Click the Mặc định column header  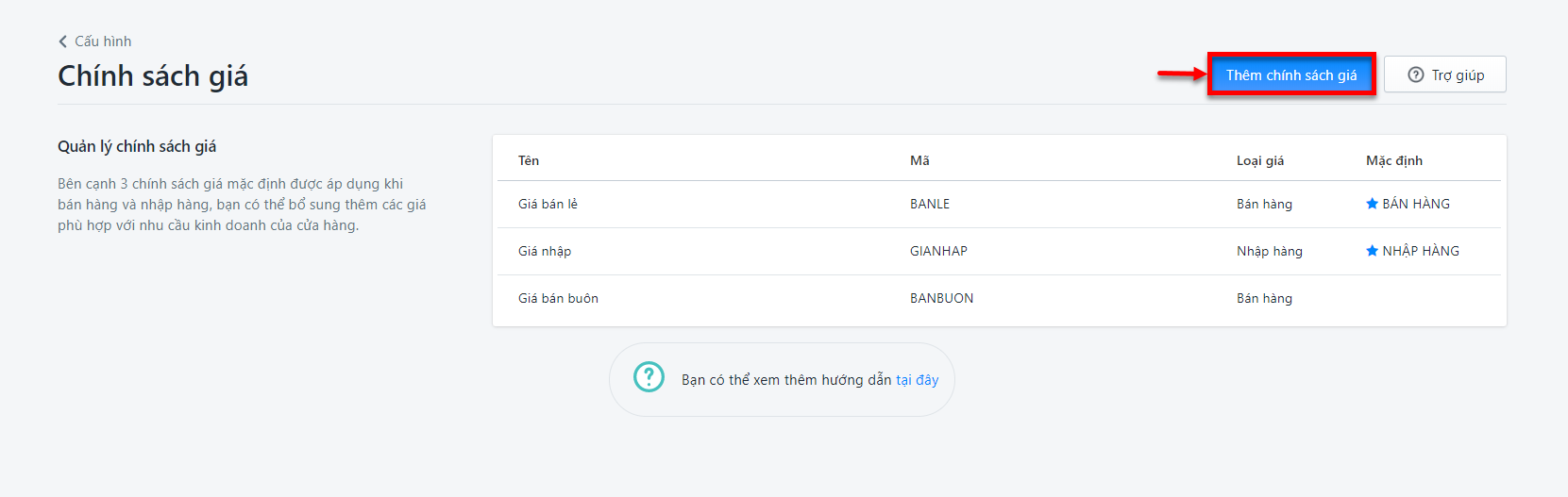1393,160
